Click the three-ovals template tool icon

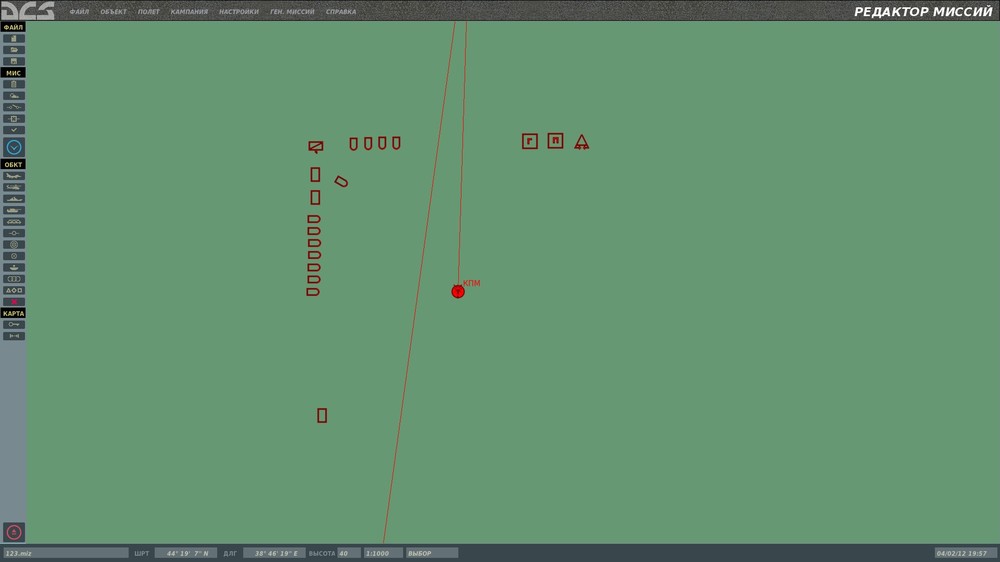coord(13,279)
